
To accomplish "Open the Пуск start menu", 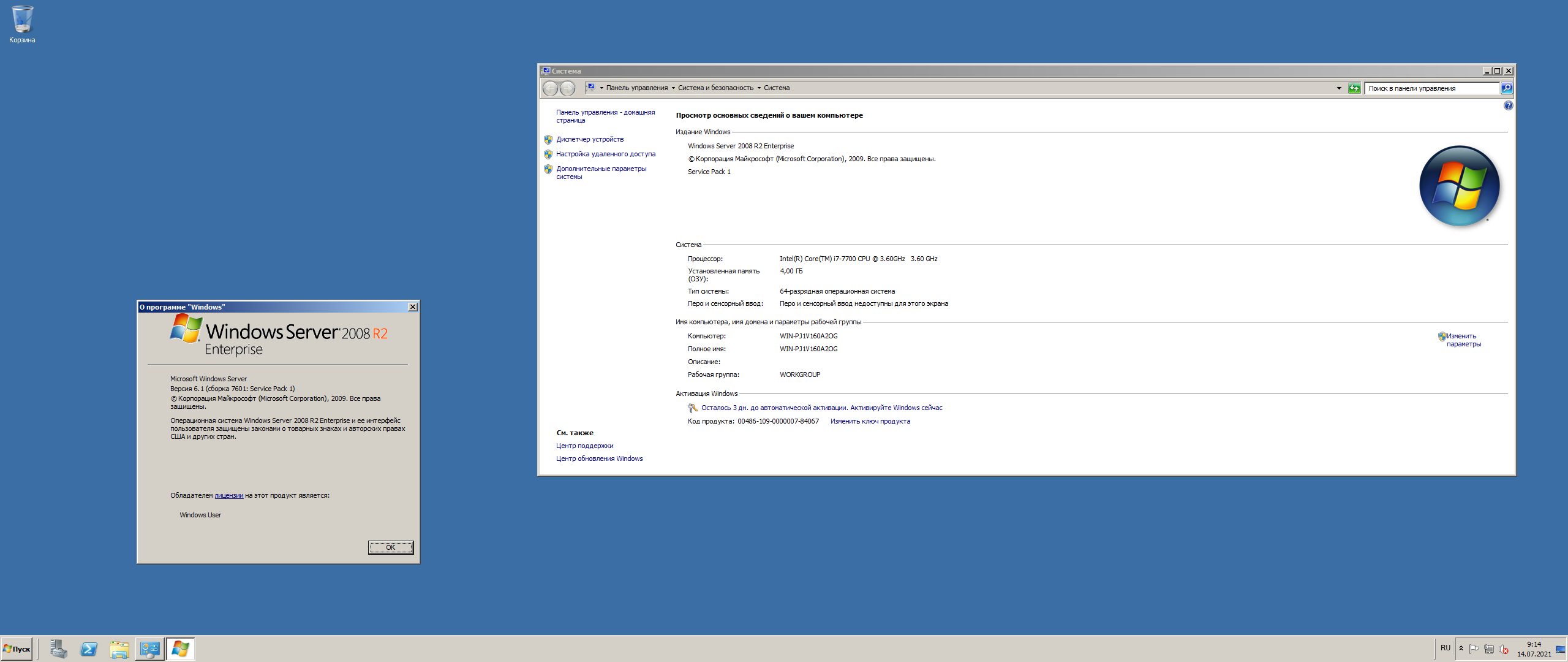I will 17,649.
